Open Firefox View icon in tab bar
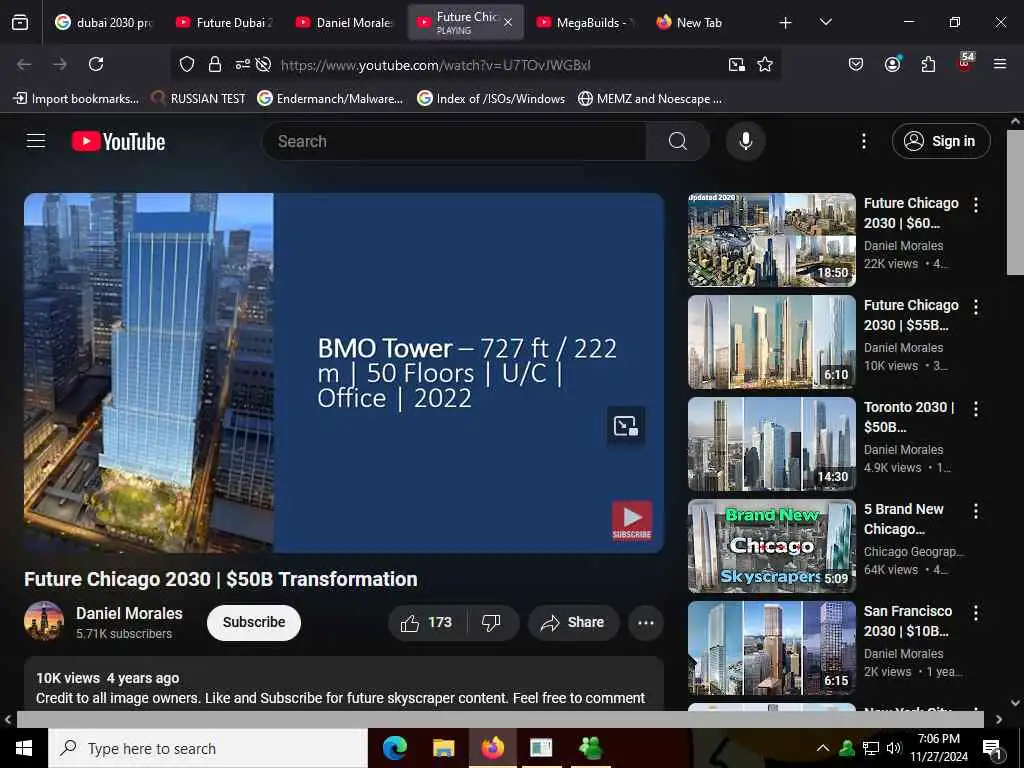The image size is (1024, 768). pyautogui.click(x=20, y=23)
